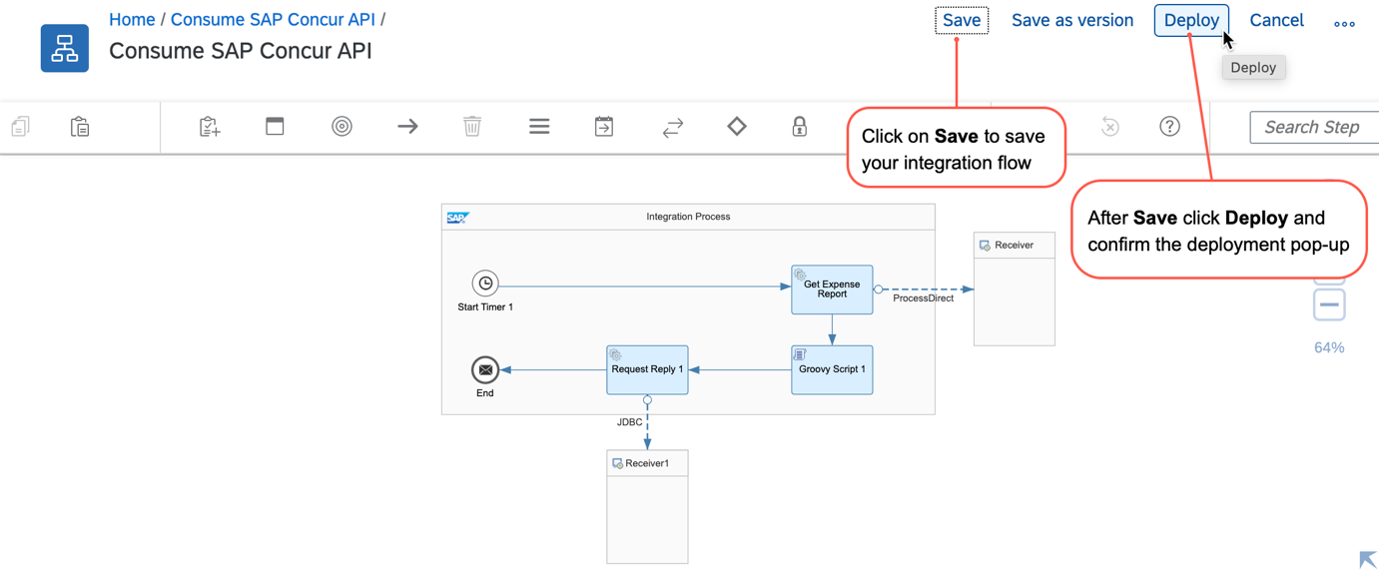The image size is (1384, 574).
Task: Open the Events target icon
Action: (342, 126)
